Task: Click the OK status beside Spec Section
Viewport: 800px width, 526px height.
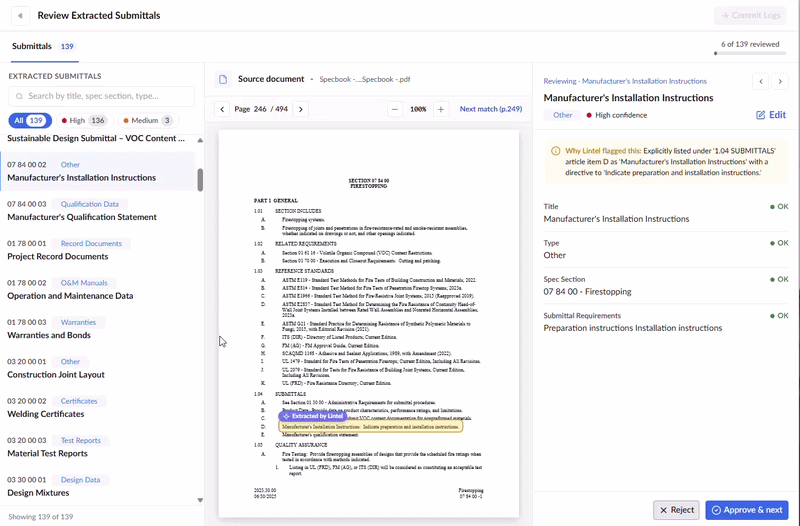Action: (779, 279)
